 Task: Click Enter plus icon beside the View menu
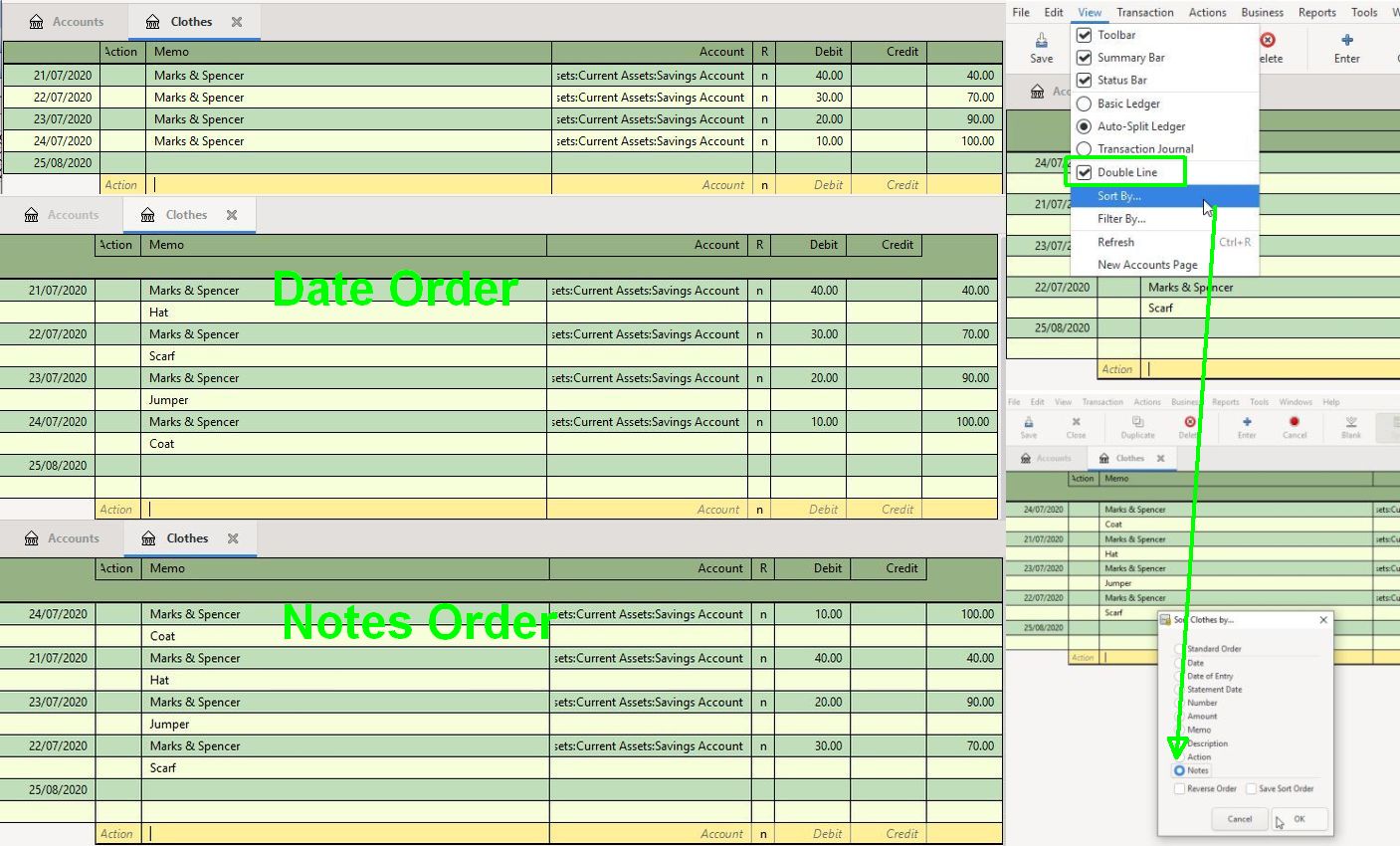1347,41
